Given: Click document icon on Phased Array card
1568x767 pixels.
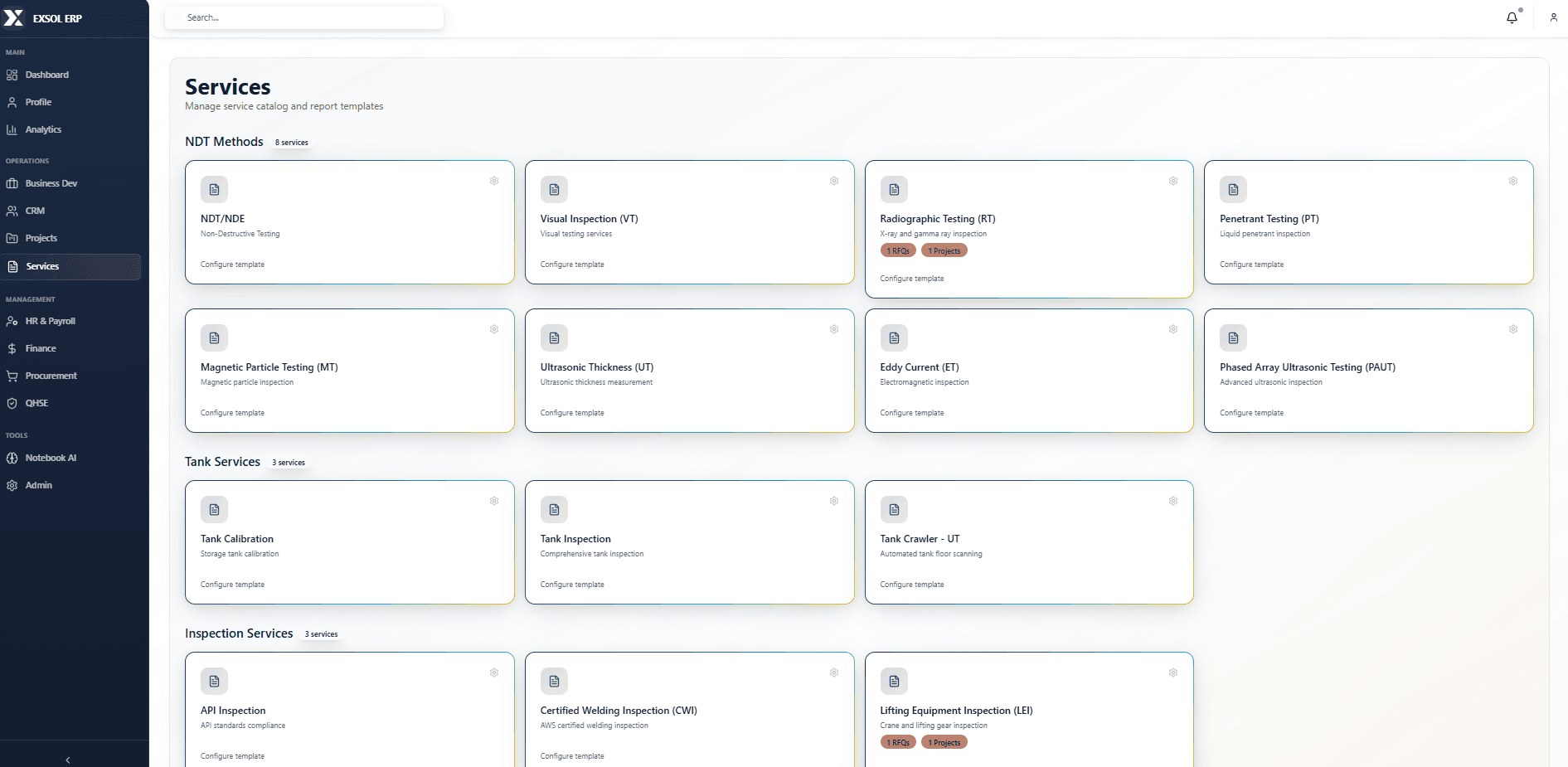Looking at the screenshot, I should [1233, 338].
